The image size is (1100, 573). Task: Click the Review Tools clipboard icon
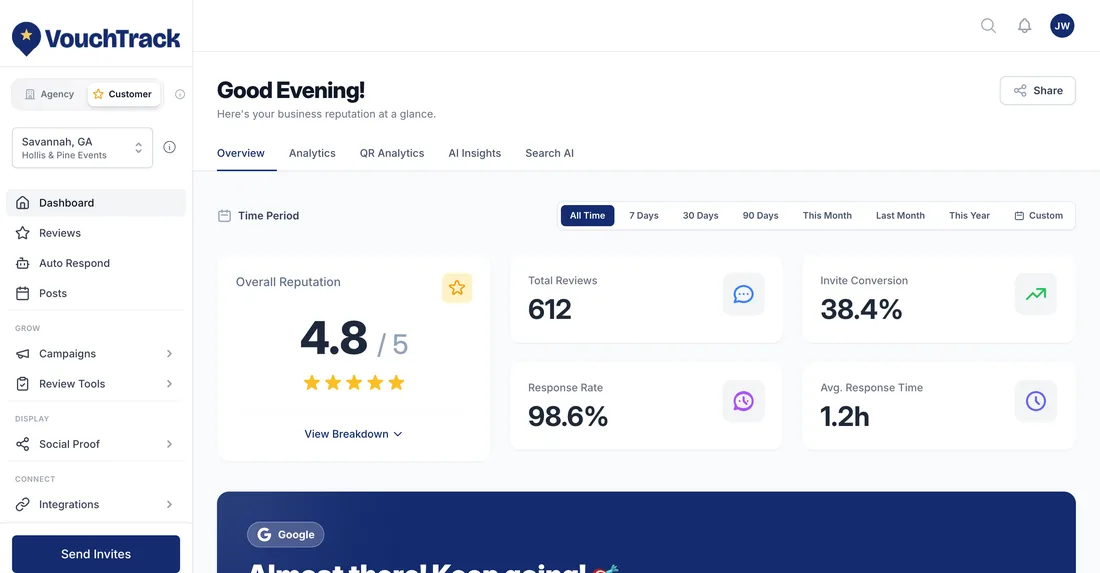pyautogui.click(x=22, y=384)
